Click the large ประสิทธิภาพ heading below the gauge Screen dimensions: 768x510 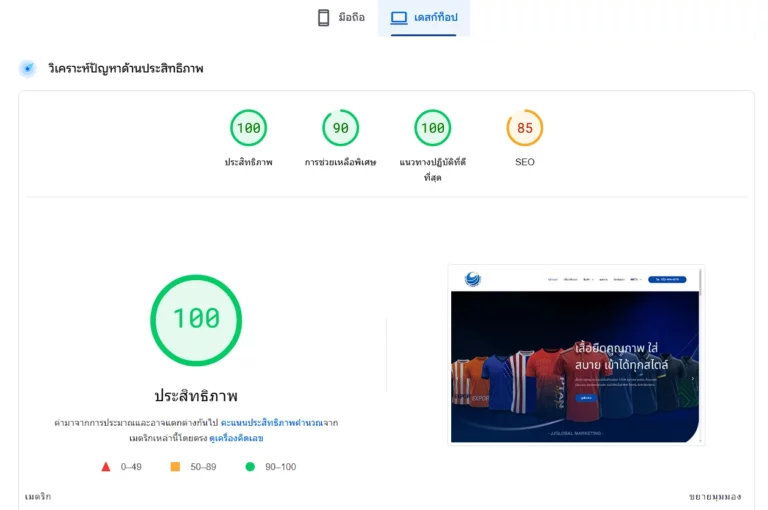[196, 395]
